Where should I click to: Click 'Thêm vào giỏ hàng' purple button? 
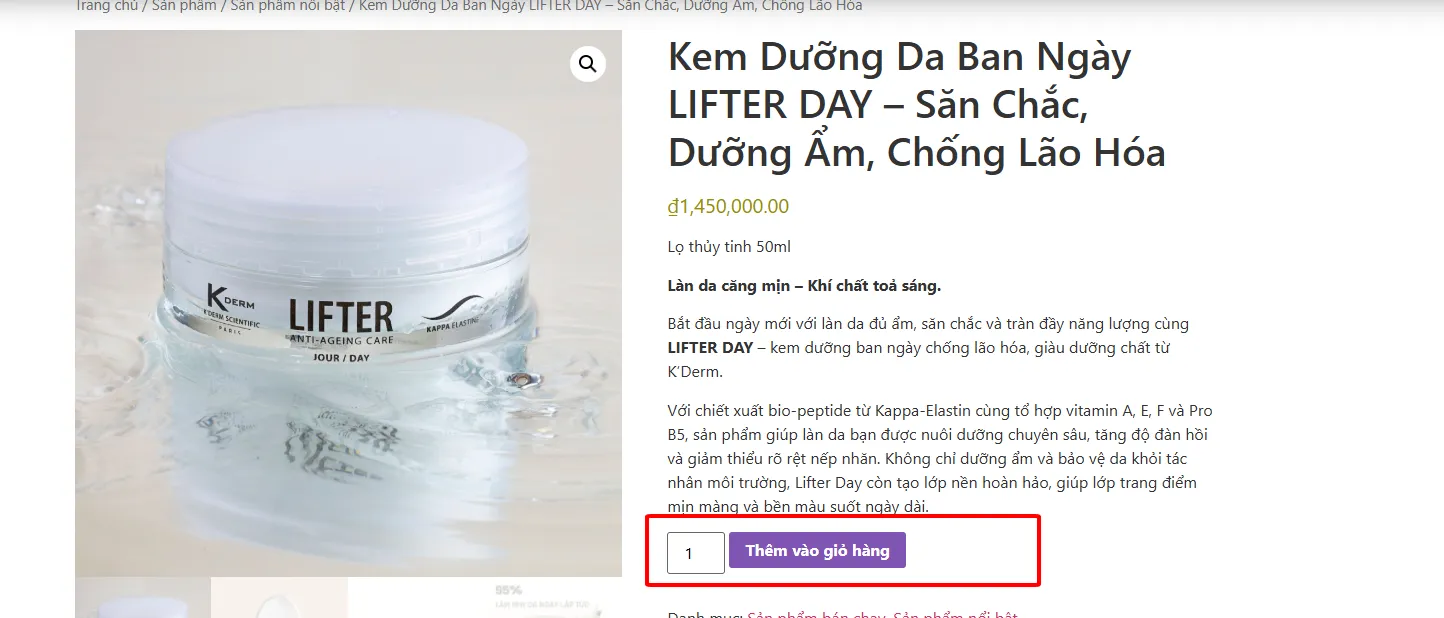pos(817,550)
